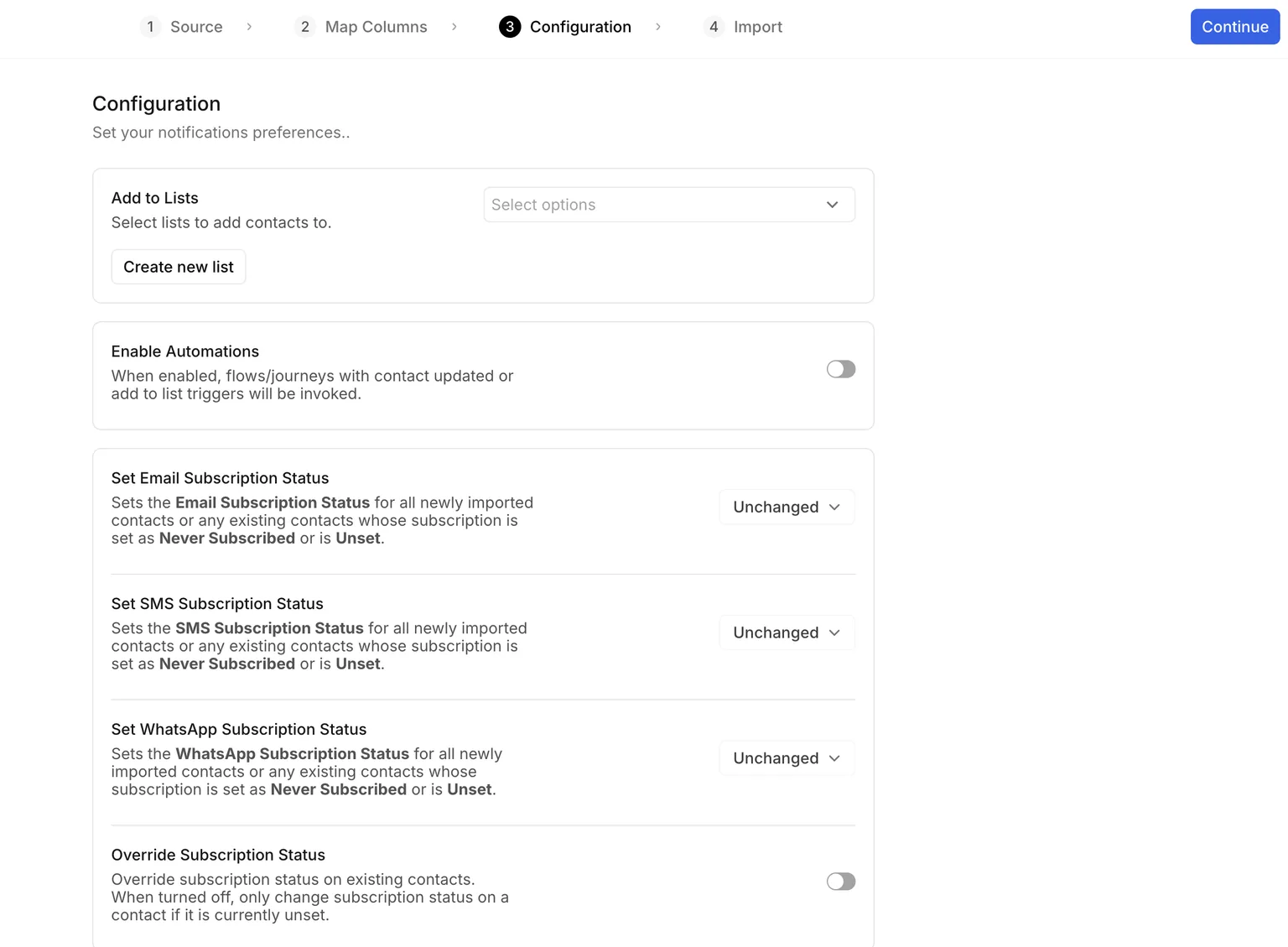Image resolution: width=1288 pixels, height=947 pixels.
Task: Go to the Source step label
Action: [x=196, y=27]
